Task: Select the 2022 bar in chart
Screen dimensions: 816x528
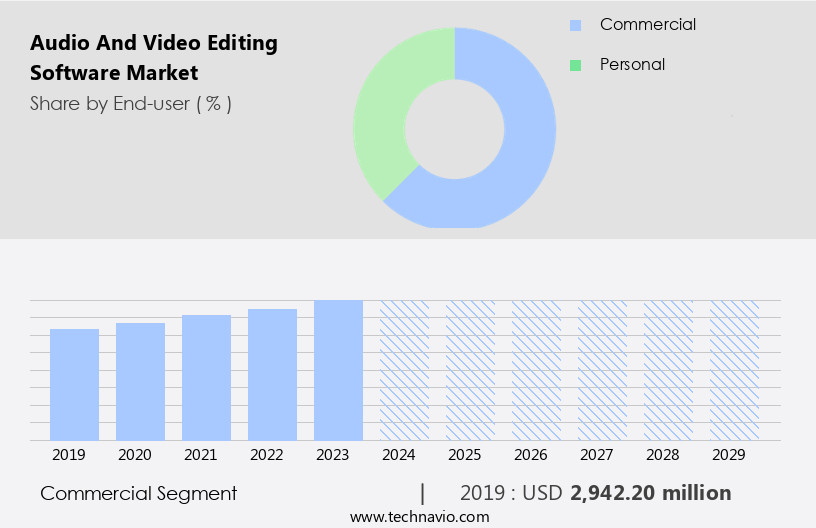Action: point(273,375)
